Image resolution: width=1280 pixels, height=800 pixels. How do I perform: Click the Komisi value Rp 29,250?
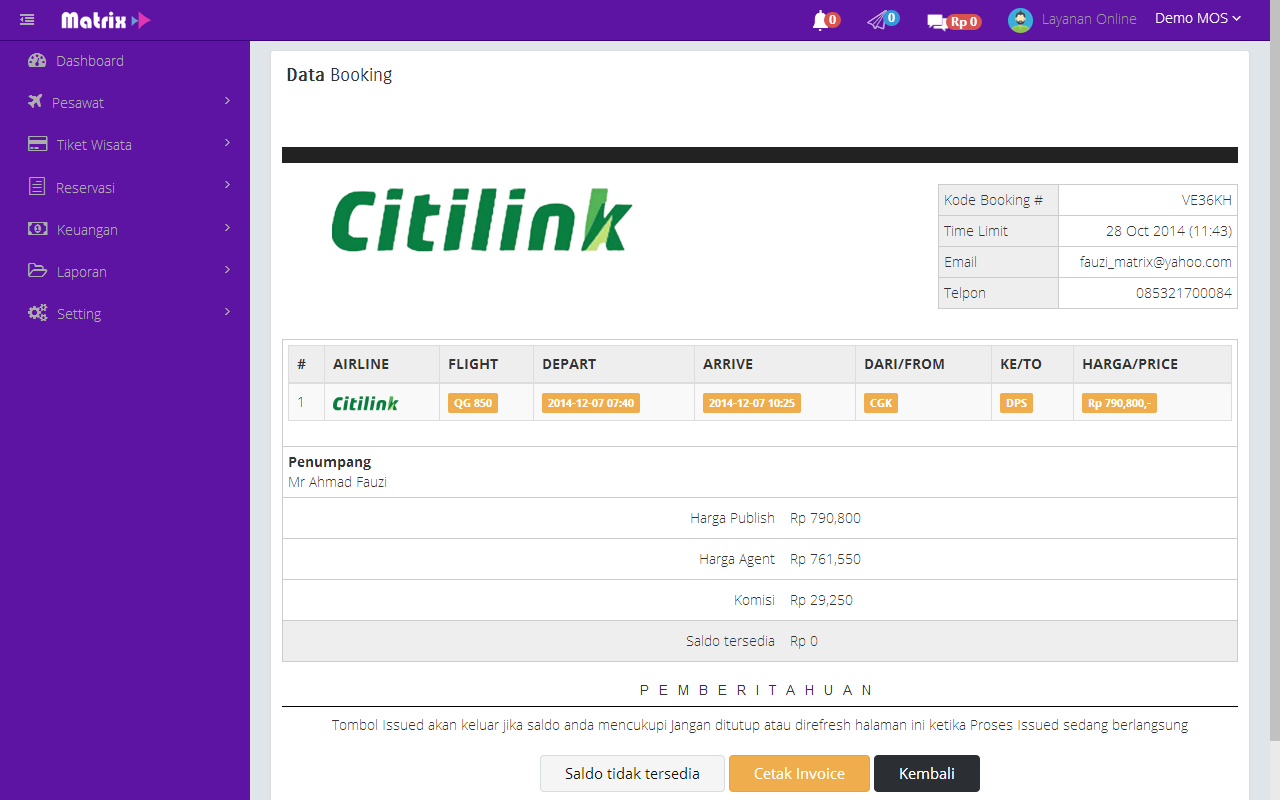tap(821, 600)
